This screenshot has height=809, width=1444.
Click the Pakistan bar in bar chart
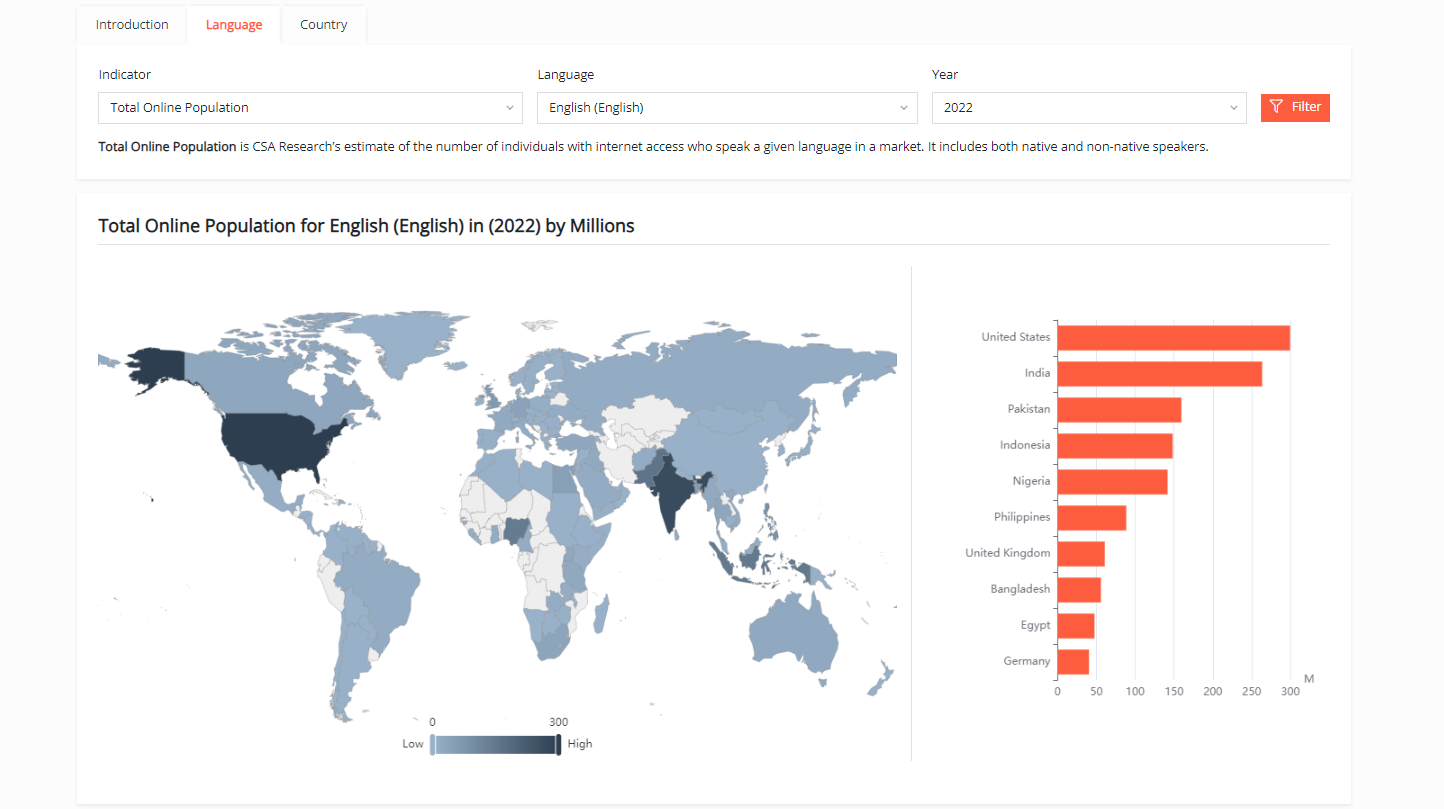[x=1119, y=410]
